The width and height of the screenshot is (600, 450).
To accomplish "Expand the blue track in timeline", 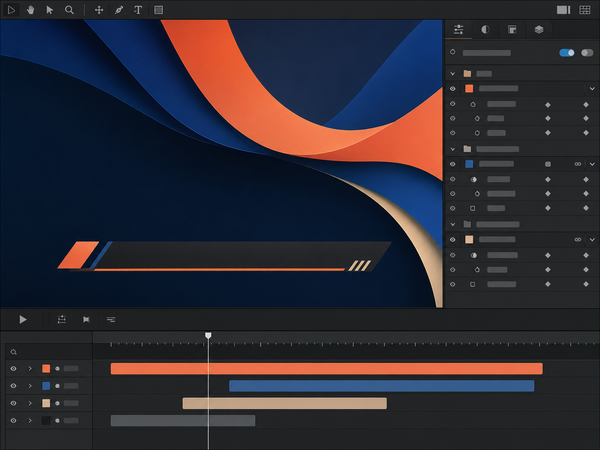I will coord(30,386).
